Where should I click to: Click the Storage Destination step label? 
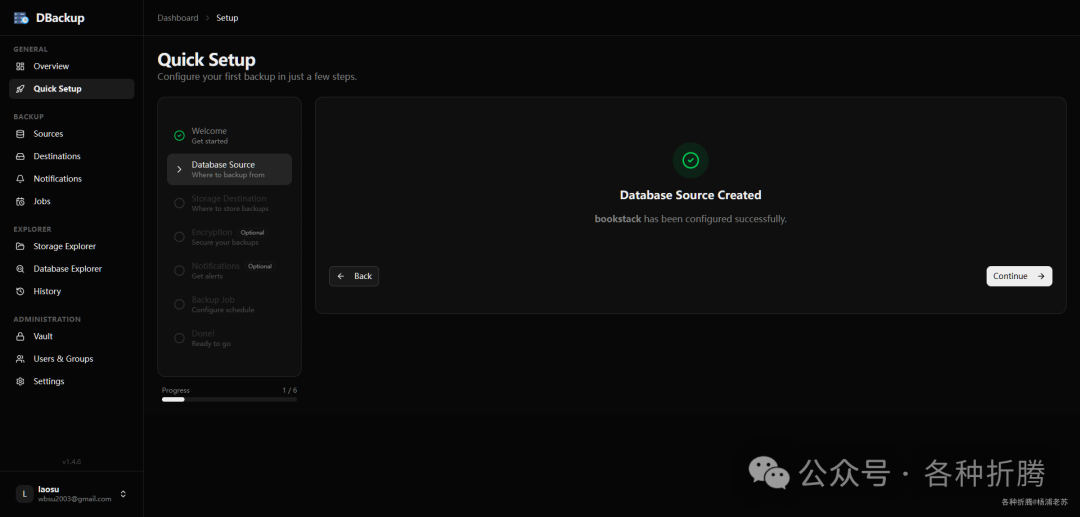point(229,198)
